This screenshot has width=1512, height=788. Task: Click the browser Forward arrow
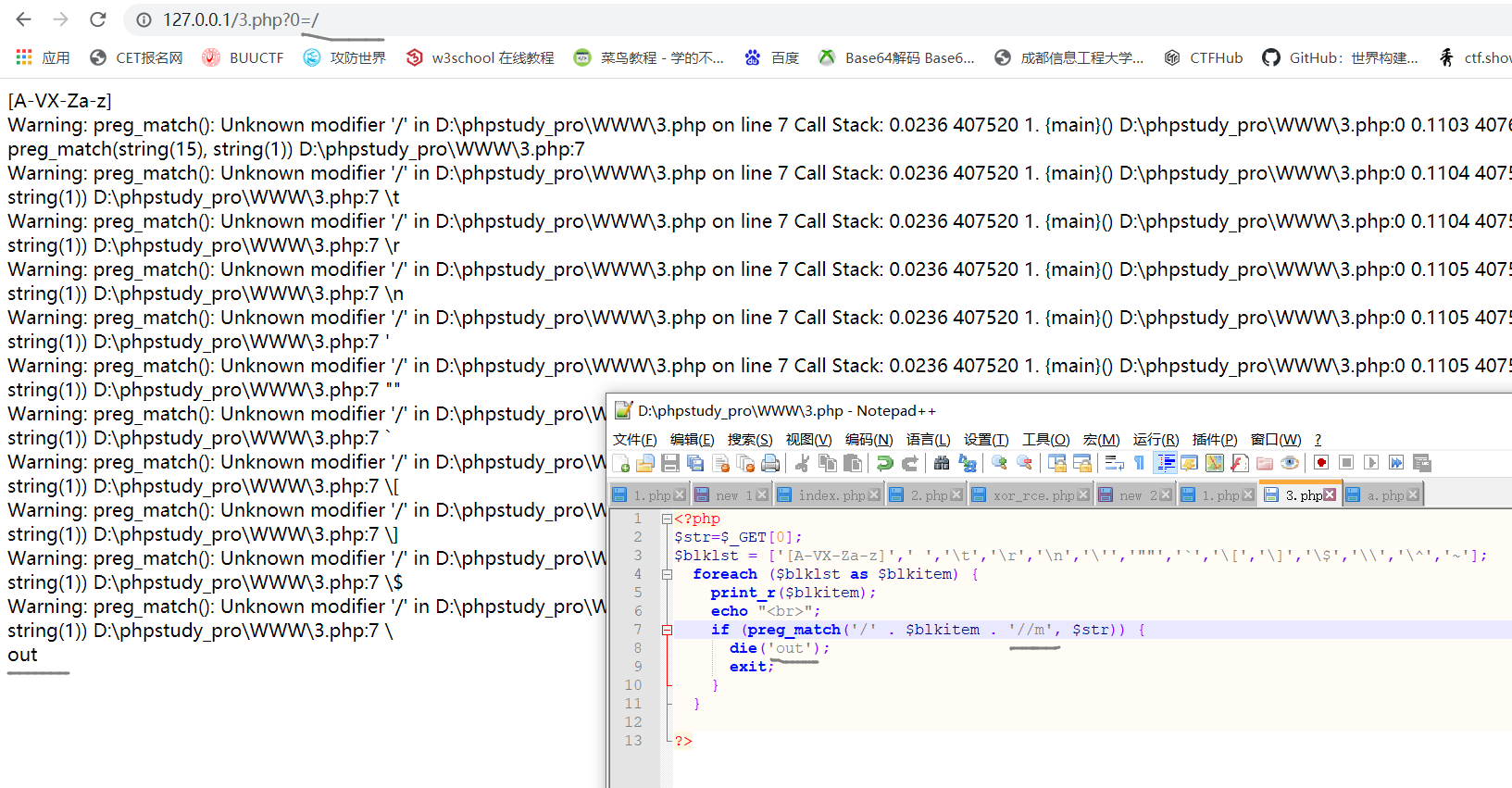(61, 19)
